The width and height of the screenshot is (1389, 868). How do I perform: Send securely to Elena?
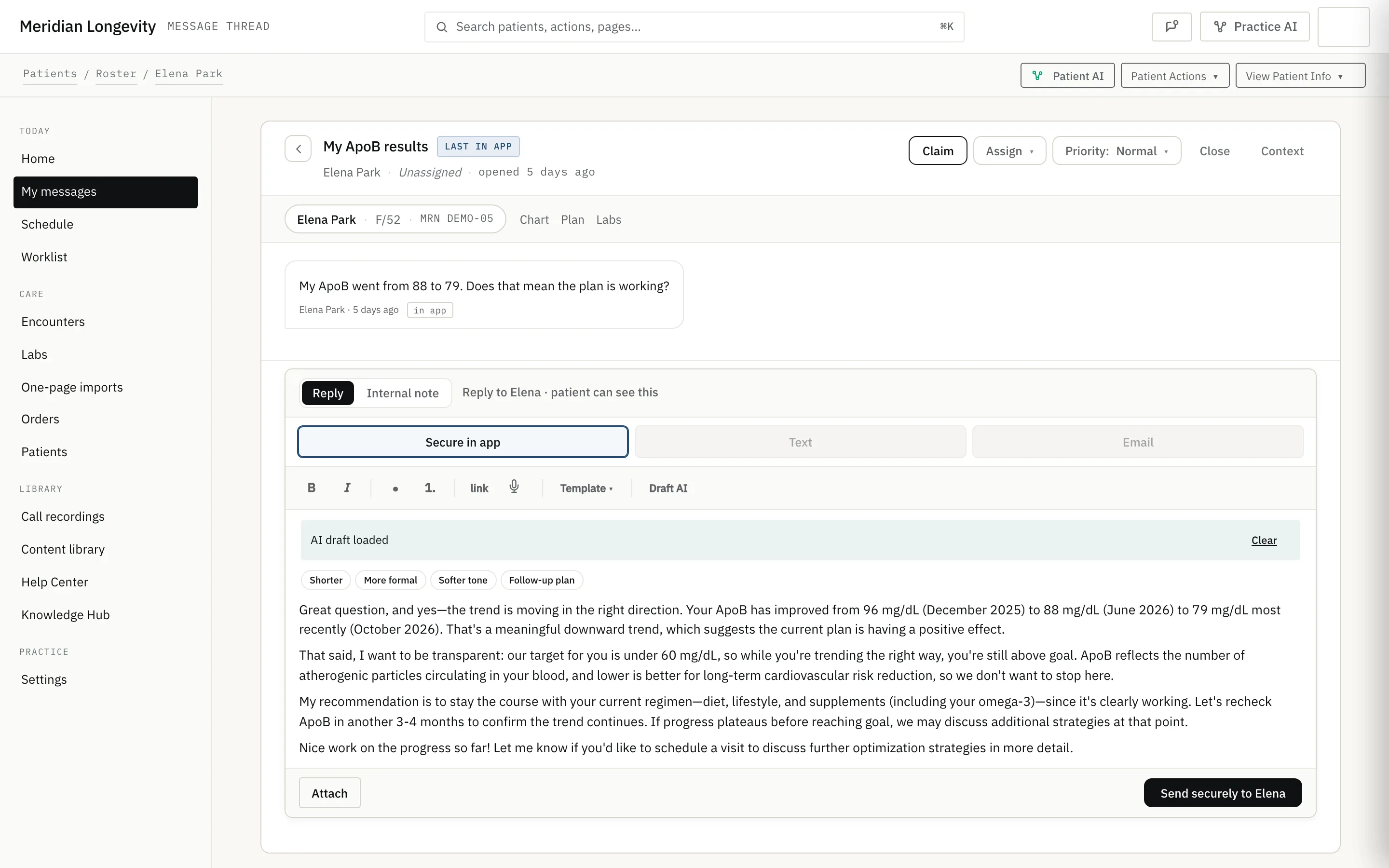(x=1223, y=793)
